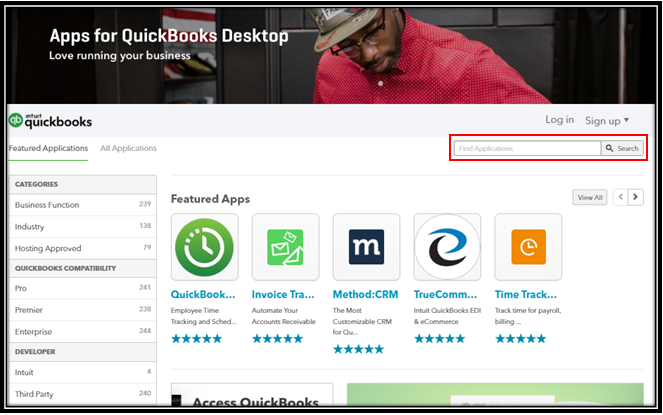
Task: Switch to Featured Applications tab
Action: coord(48,148)
